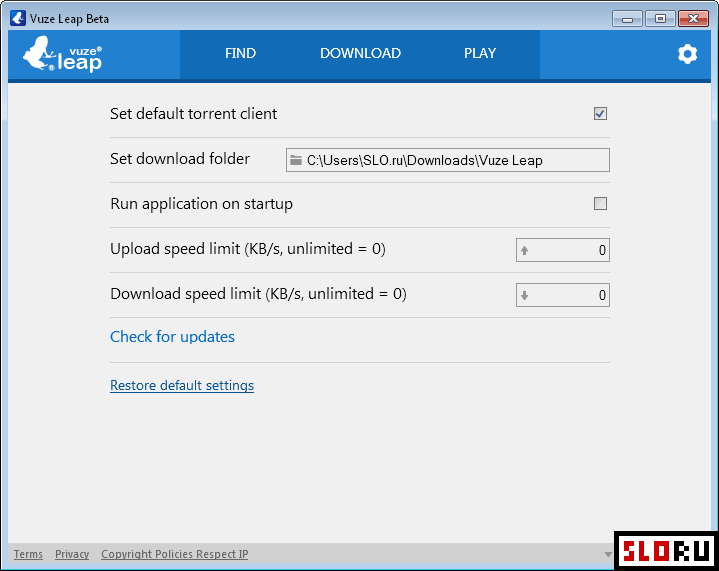The image size is (719, 571).
Task: Switch to the PLAY tab
Action: coord(480,53)
